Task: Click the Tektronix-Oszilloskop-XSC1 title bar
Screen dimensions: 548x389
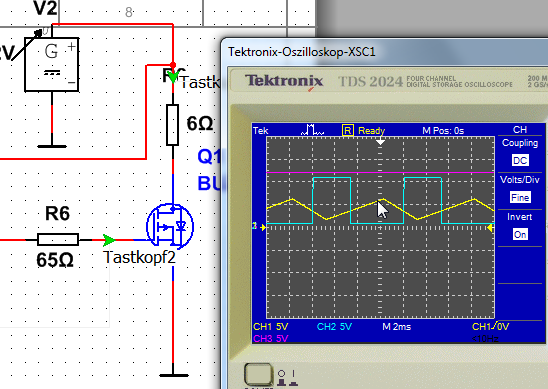Action: pyautogui.click(x=384, y=52)
